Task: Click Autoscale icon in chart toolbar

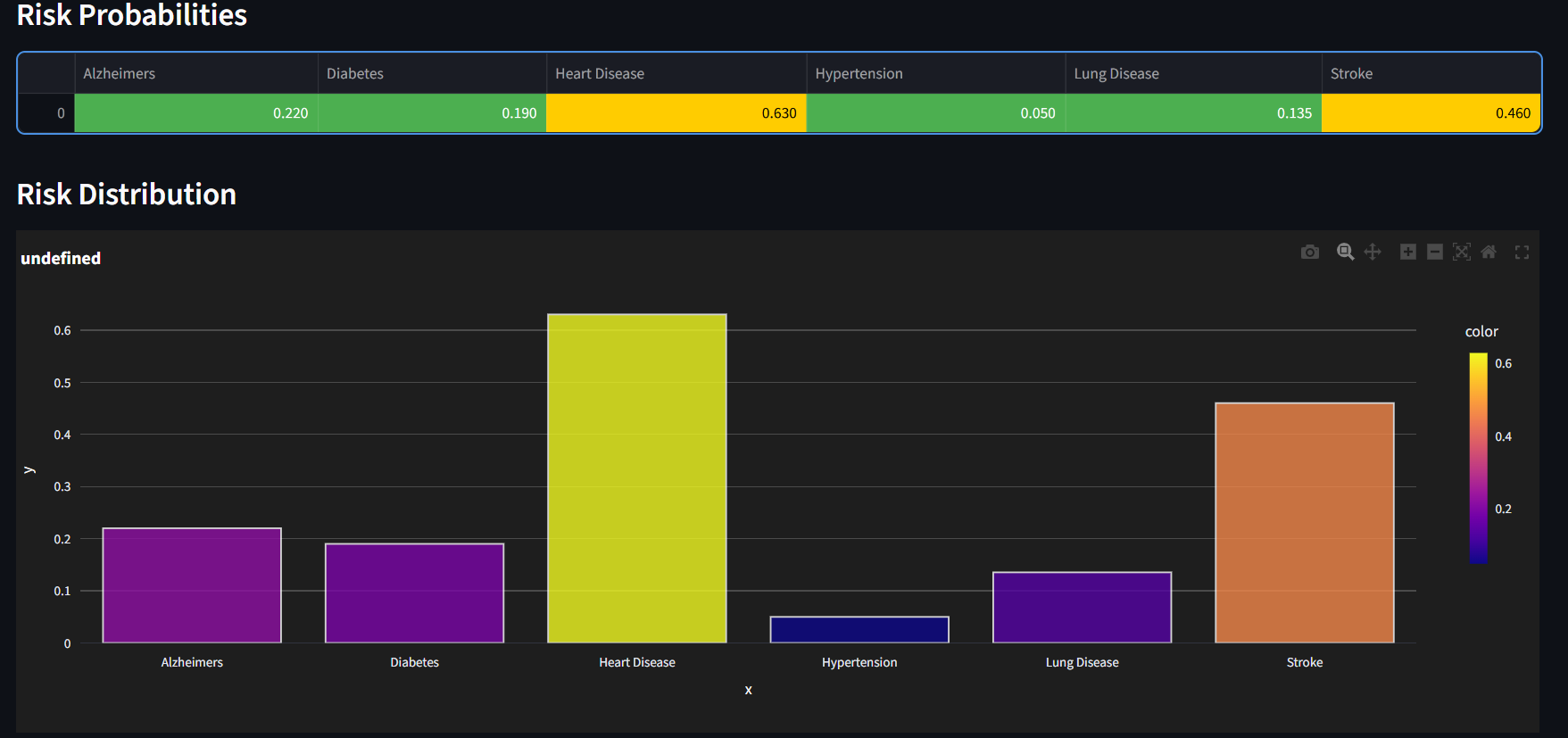Action: 1461,253
